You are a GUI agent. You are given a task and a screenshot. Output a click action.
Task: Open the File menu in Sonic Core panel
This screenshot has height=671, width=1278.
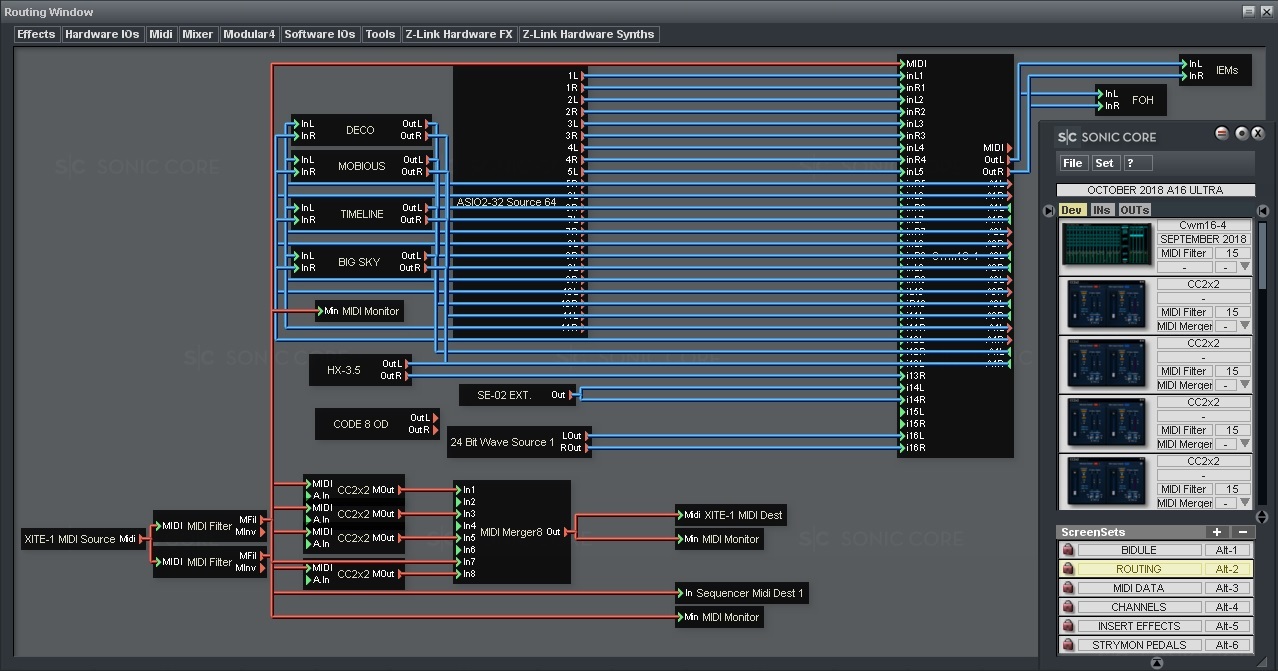[1072, 163]
